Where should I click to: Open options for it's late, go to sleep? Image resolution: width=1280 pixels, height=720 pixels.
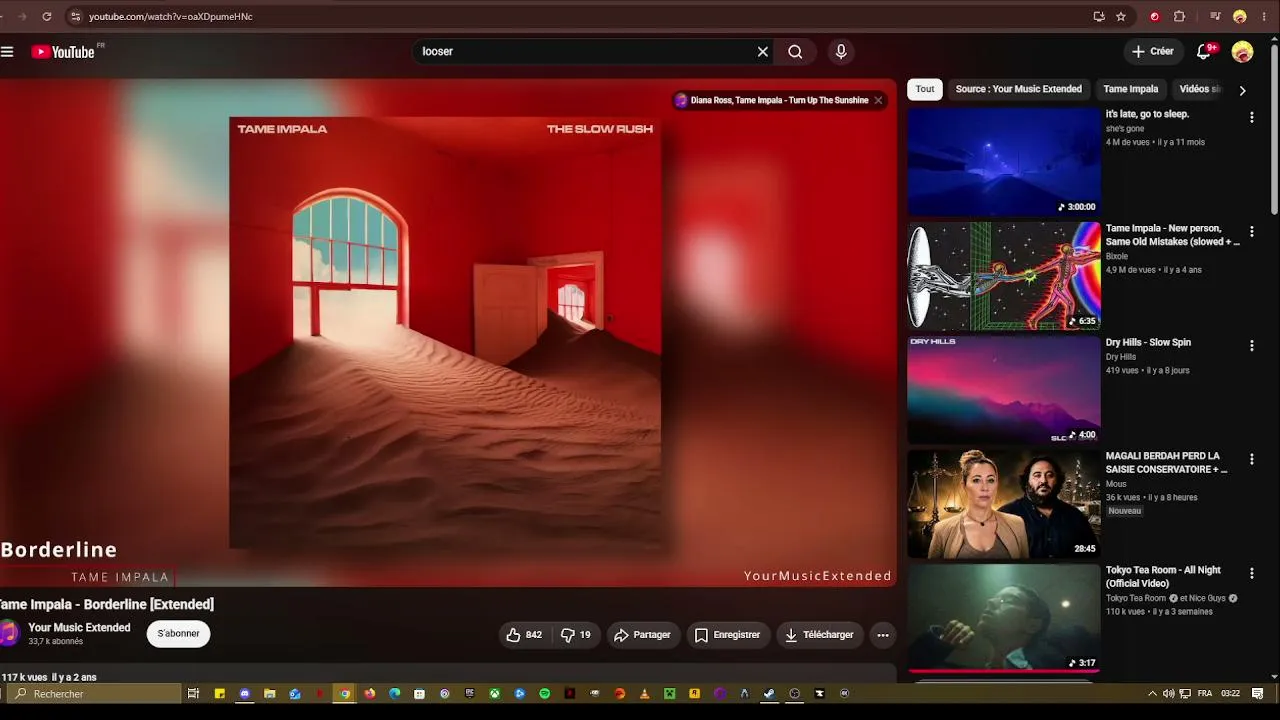coord(1251,117)
